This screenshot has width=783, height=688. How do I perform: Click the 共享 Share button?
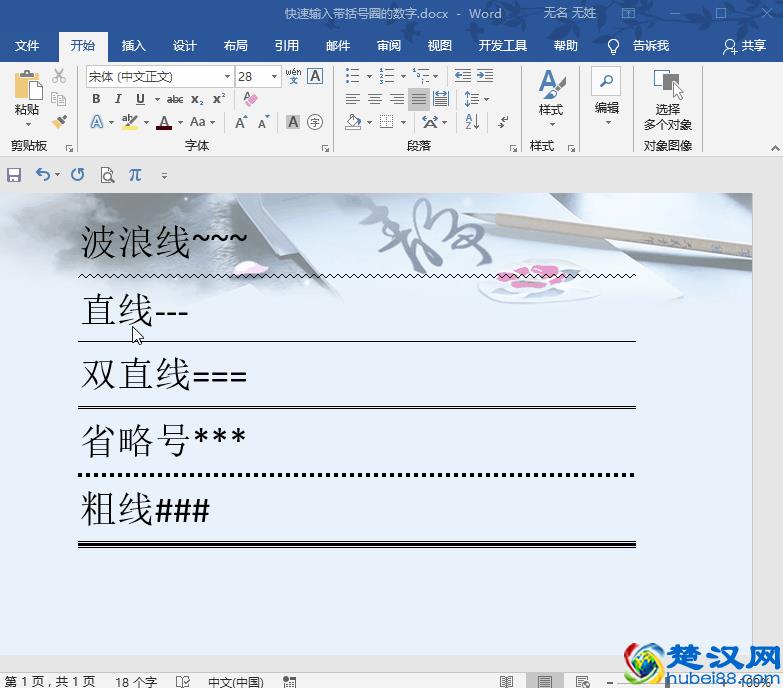click(744, 46)
